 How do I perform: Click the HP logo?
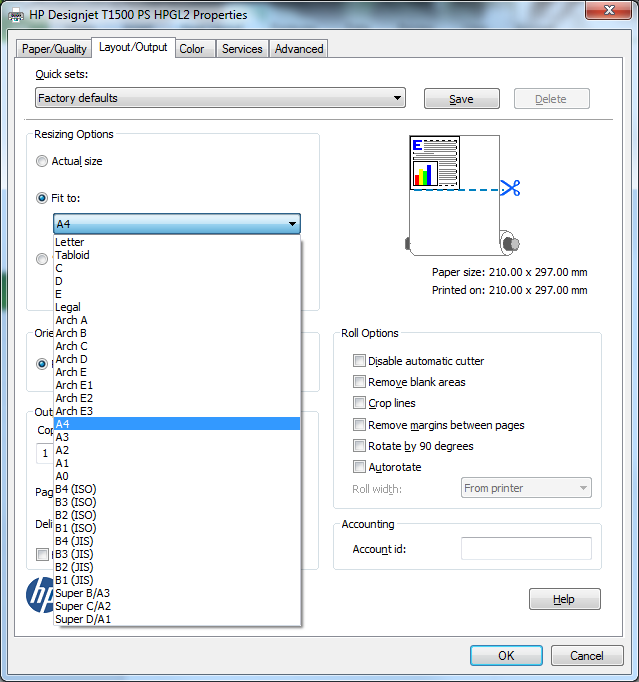pos(40,595)
